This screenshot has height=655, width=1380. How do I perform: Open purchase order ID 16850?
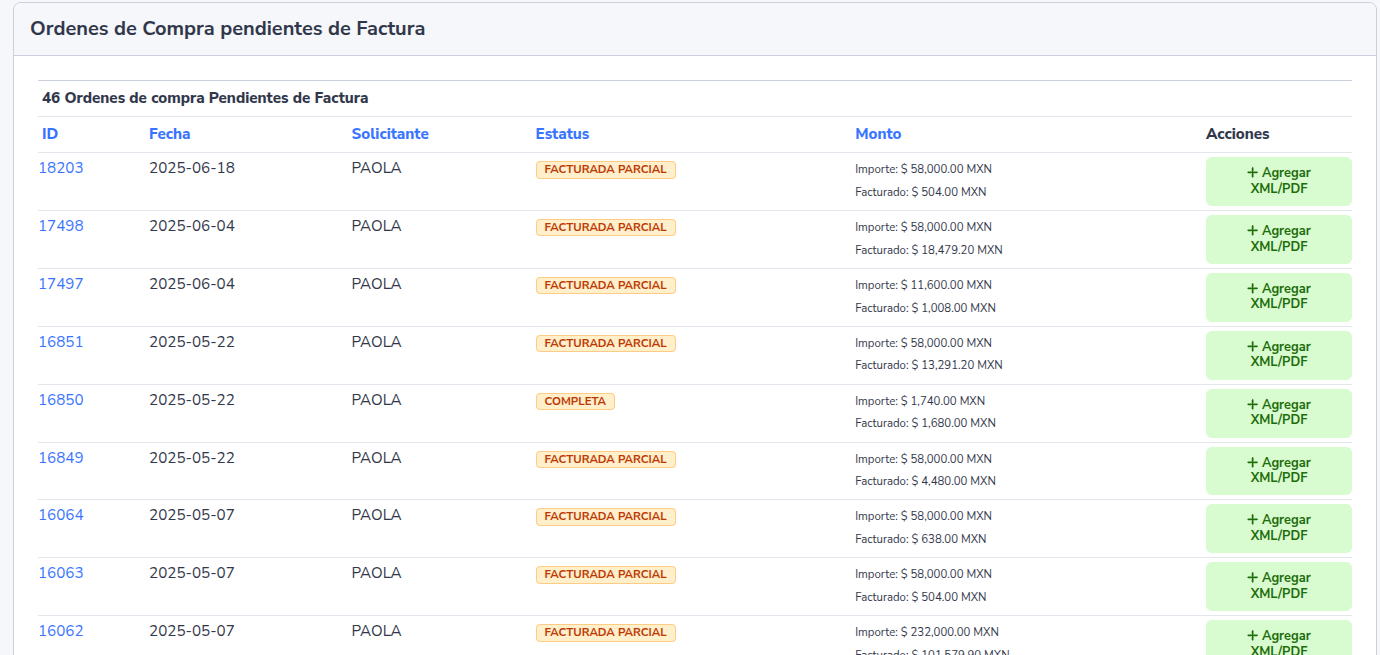pos(61,400)
